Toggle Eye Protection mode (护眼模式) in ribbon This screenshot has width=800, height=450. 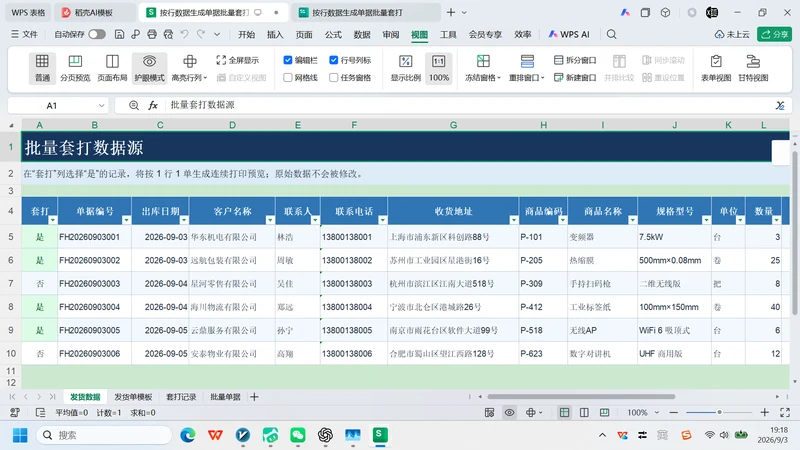point(149,68)
